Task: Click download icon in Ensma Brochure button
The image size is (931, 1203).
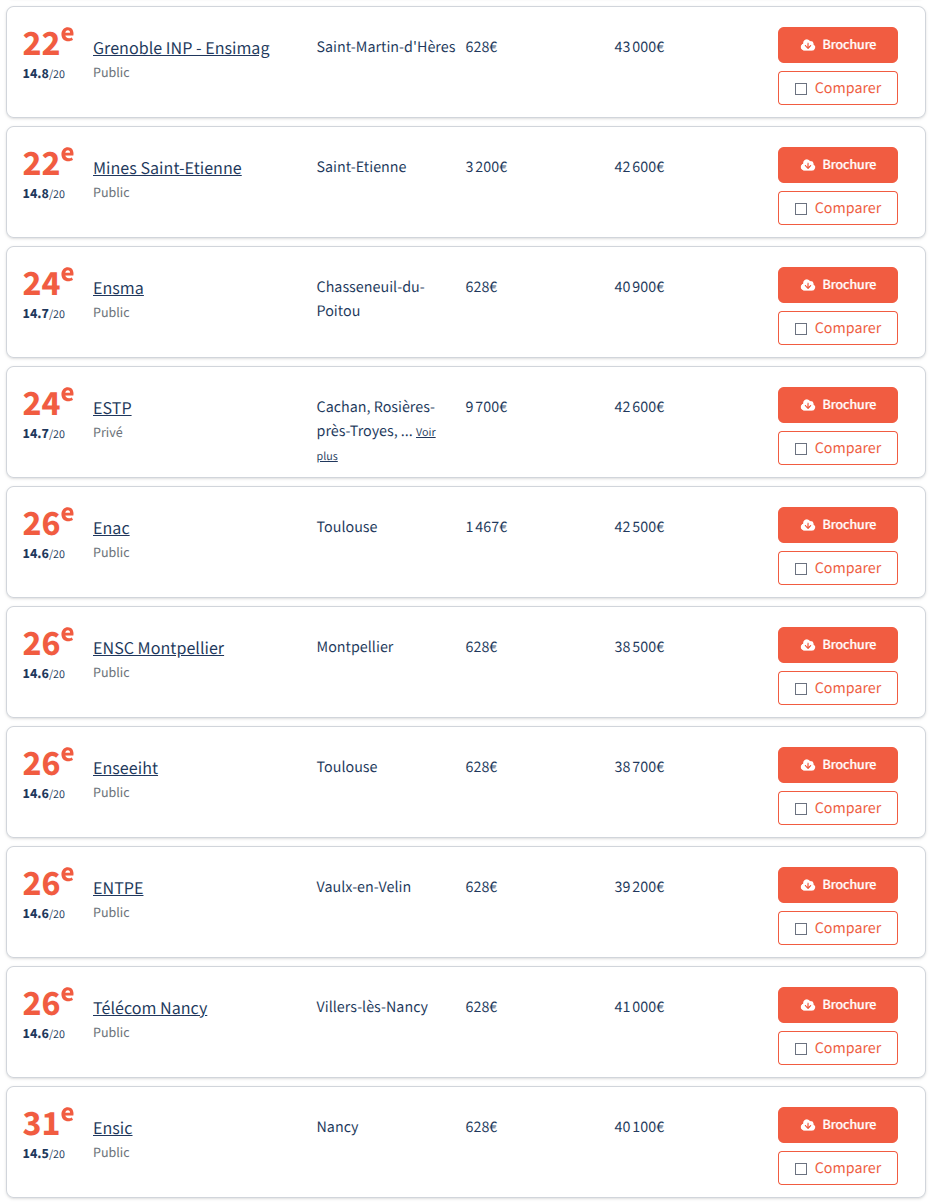Action: pyautogui.click(x=808, y=285)
